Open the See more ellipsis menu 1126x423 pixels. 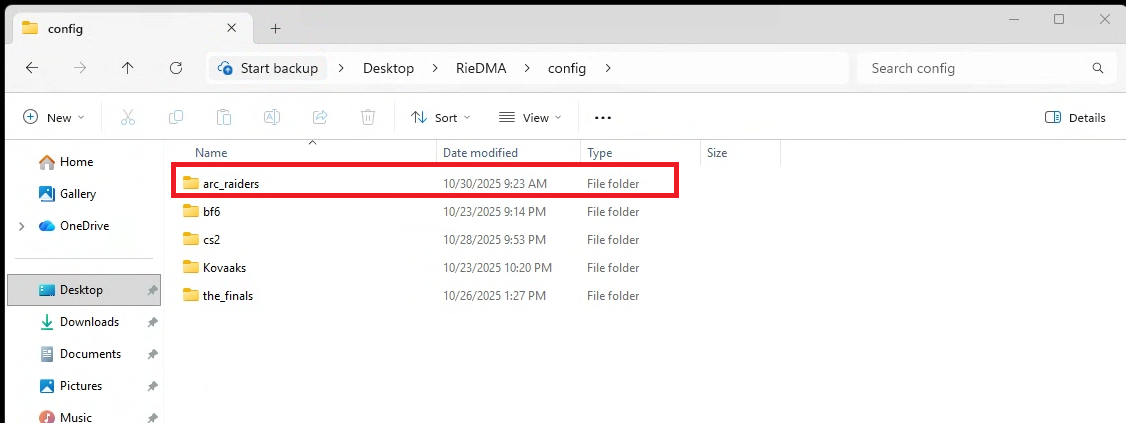[x=602, y=117]
